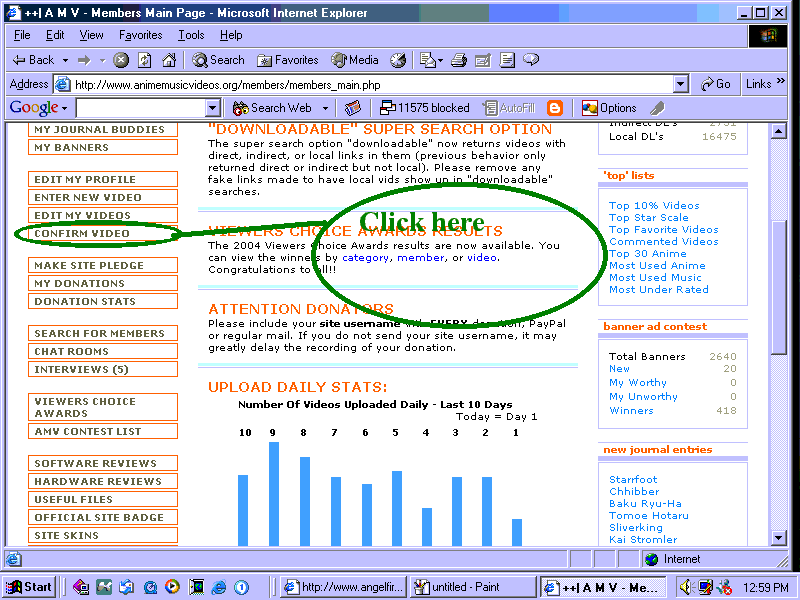Click the Stop loading toolbar icon
Viewport: 800px width, 600px height.
[121, 60]
